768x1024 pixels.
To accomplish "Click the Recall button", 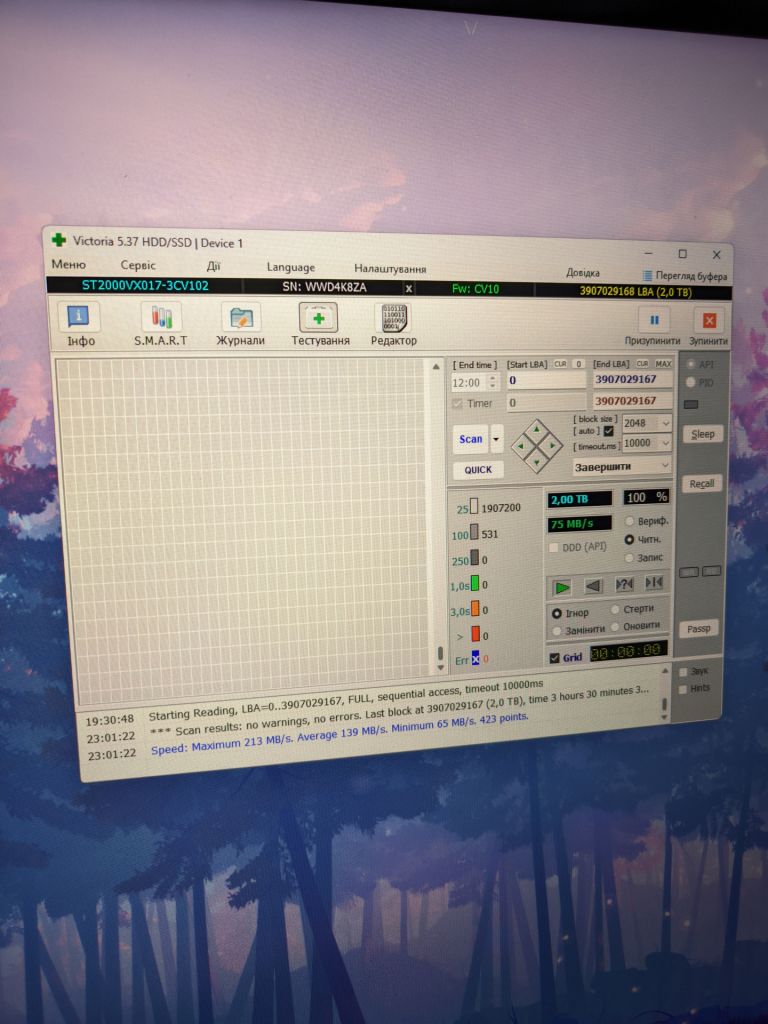I will [x=701, y=483].
